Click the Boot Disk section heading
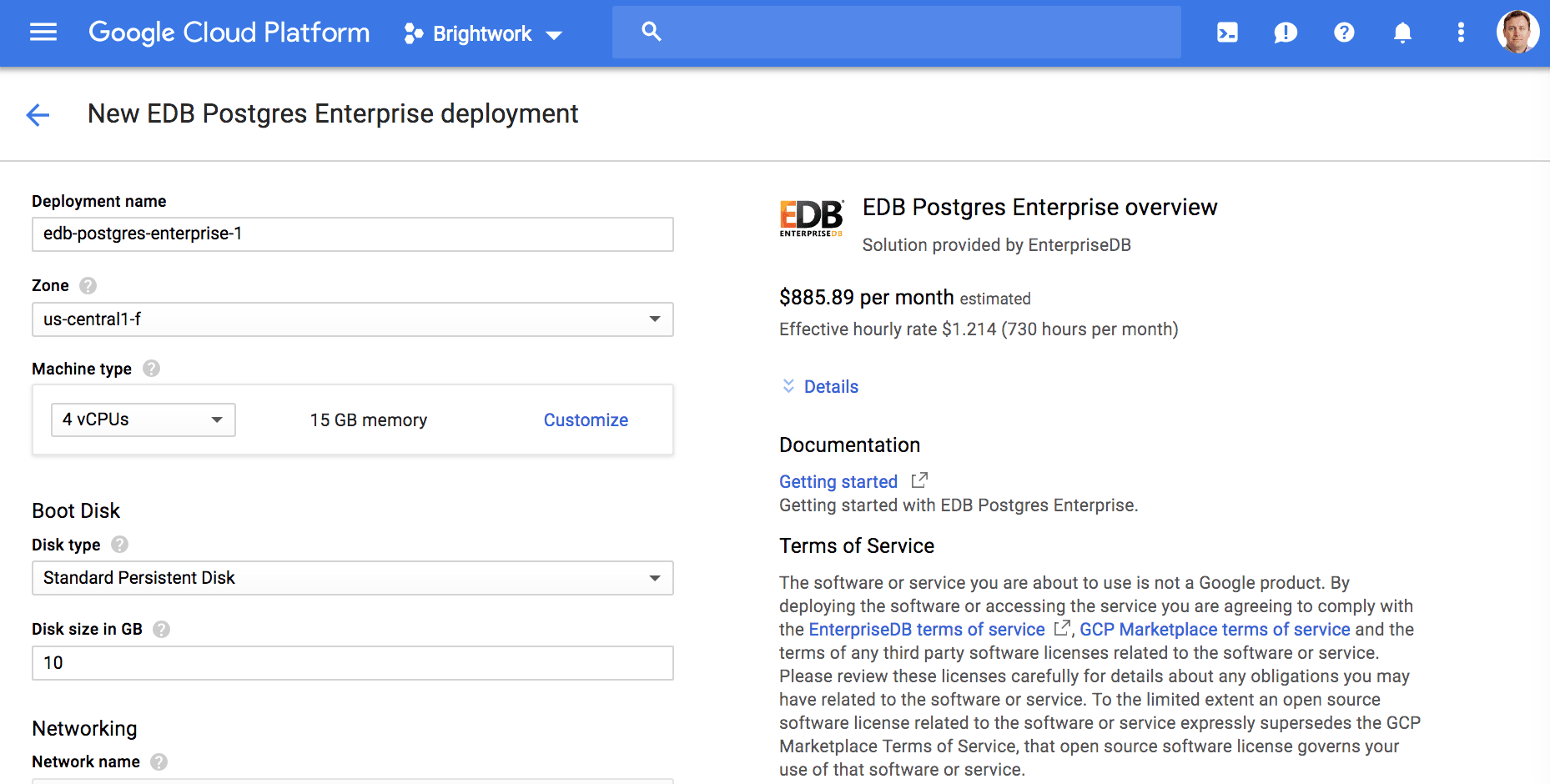 coord(76,511)
